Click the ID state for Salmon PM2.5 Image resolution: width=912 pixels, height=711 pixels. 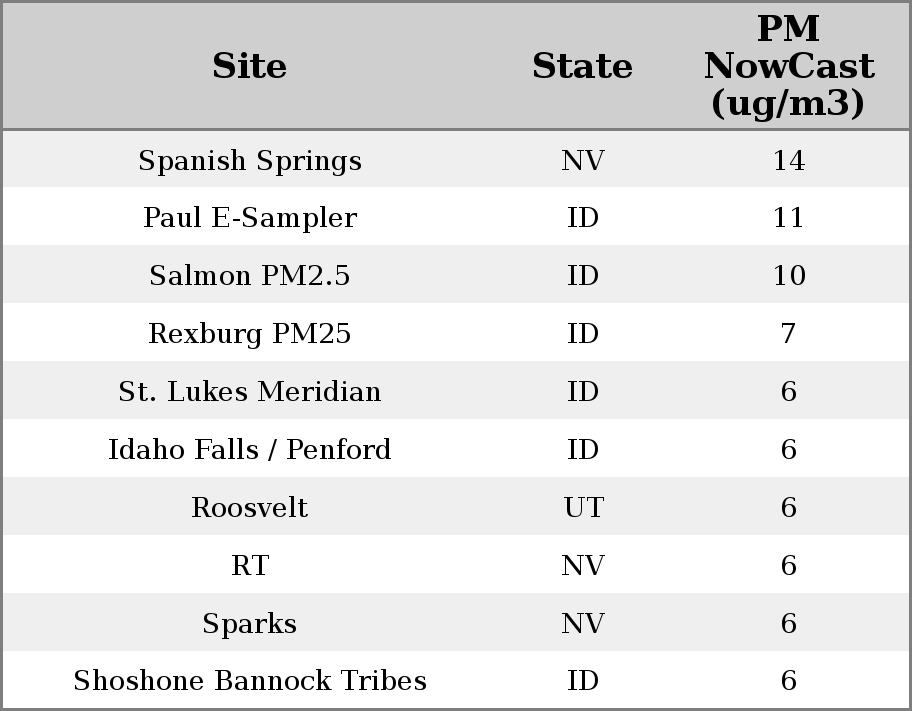[x=582, y=276]
